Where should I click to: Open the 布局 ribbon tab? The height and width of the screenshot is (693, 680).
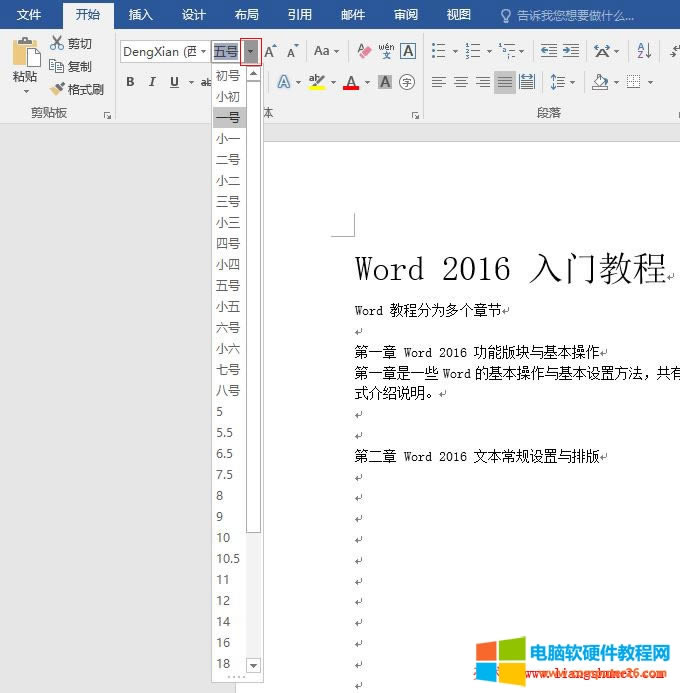pyautogui.click(x=246, y=15)
